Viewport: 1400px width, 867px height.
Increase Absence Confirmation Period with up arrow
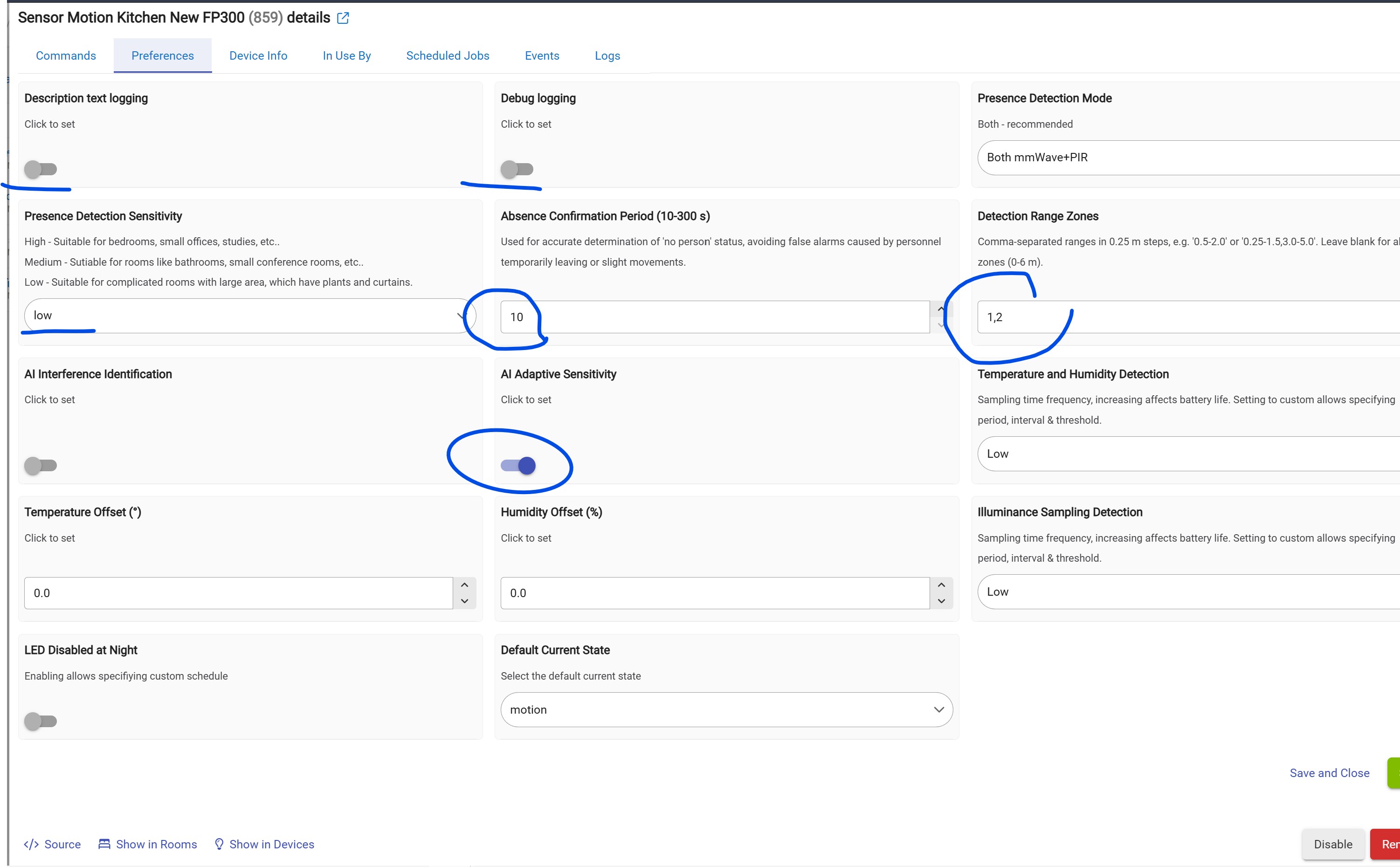[941, 309]
